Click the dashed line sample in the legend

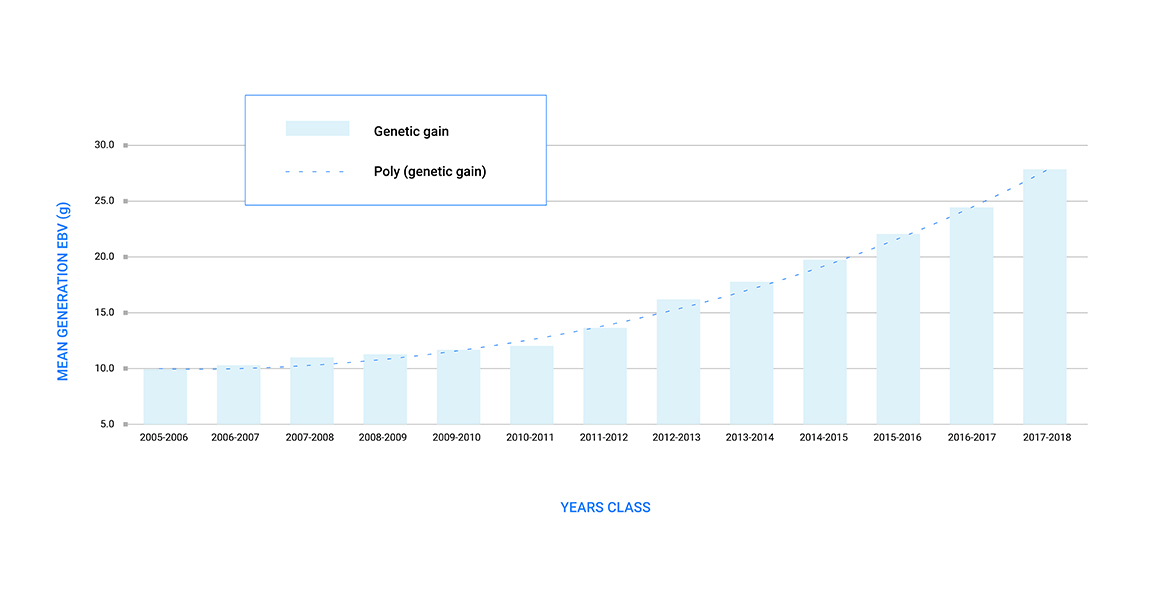[x=315, y=172]
